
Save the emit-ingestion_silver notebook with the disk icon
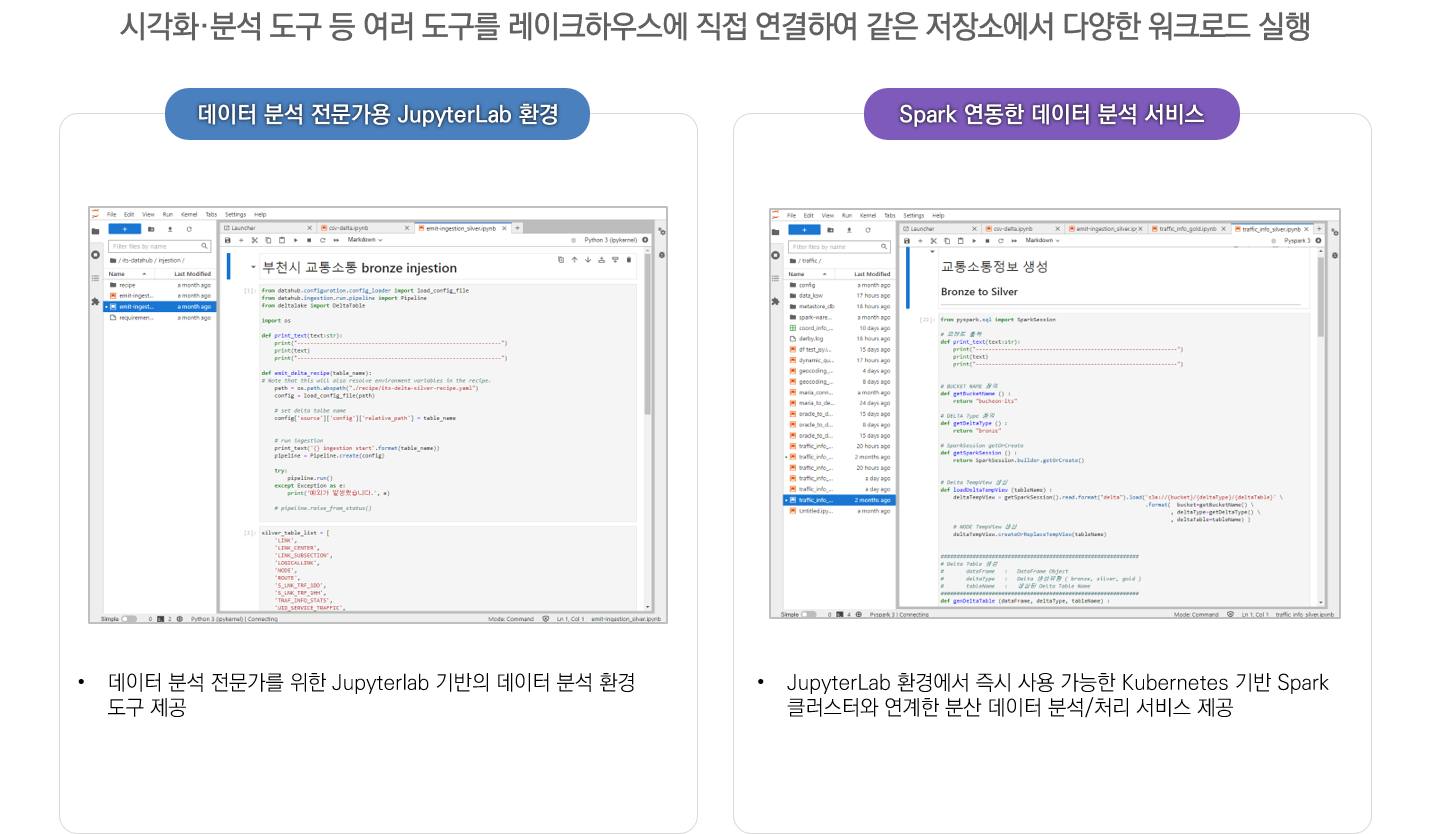228,240
